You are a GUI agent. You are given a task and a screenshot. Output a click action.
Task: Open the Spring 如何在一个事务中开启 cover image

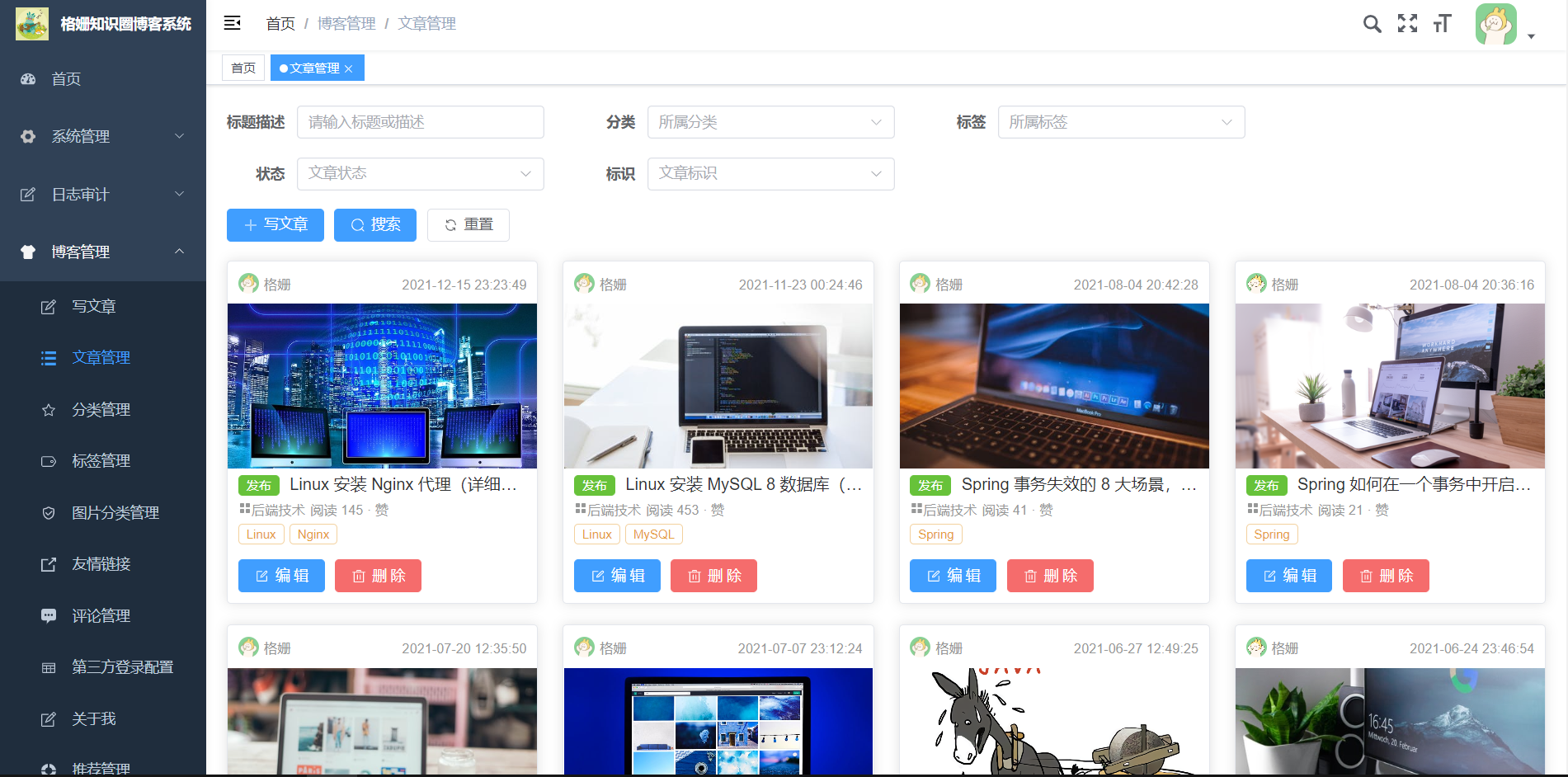(1390, 386)
